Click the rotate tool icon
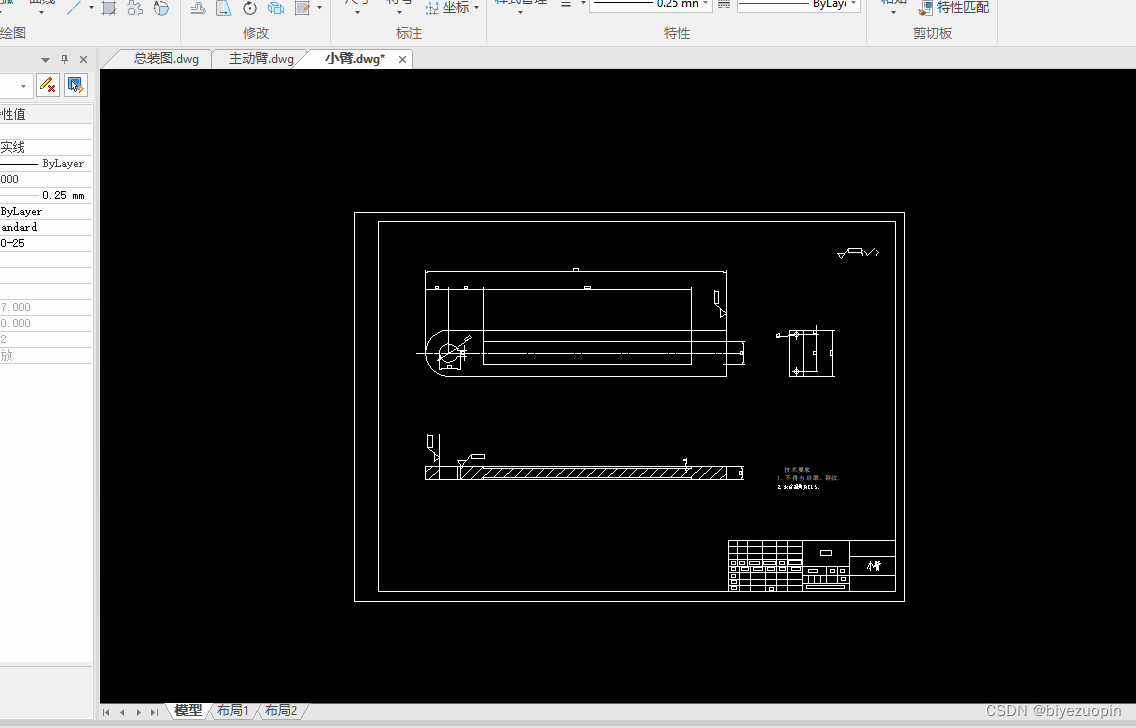The image size is (1136, 728). point(250,8)
